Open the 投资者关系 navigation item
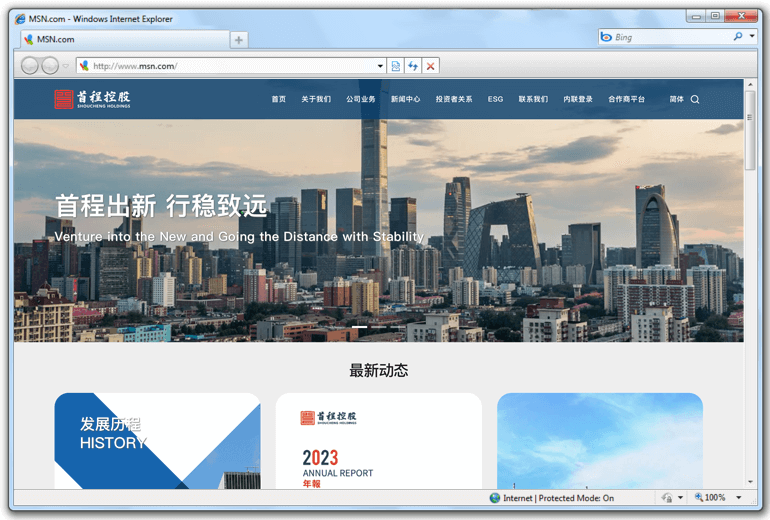770x520 pixels. 454,99
